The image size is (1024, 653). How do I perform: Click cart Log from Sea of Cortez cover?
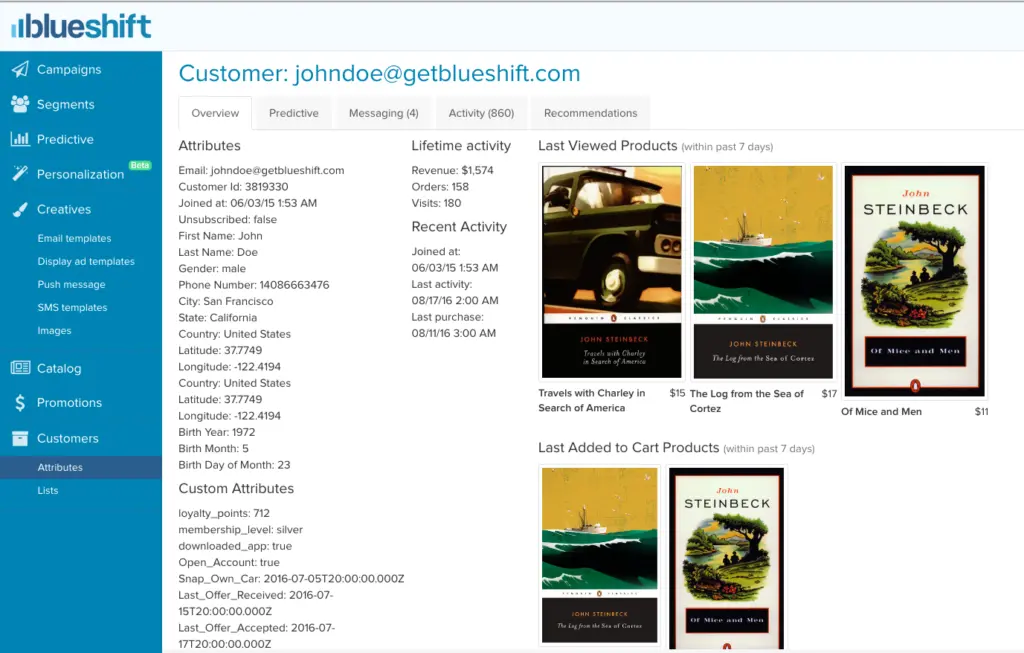point(600,555)
